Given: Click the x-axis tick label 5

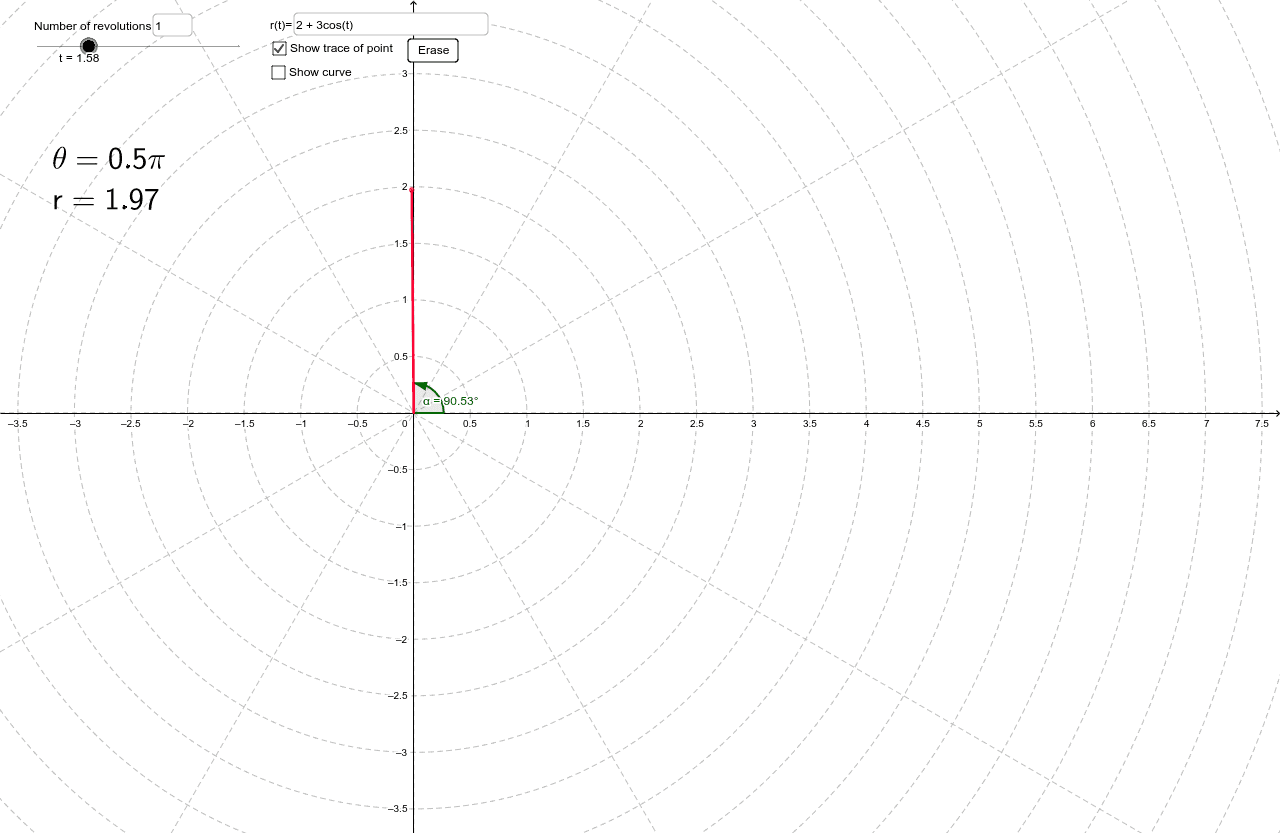Looking at the screenshot, I should 980,424.
